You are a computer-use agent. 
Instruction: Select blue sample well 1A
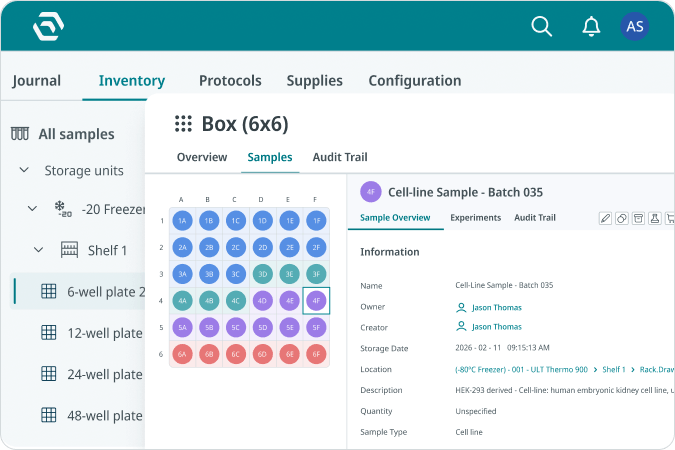point(183,220)
